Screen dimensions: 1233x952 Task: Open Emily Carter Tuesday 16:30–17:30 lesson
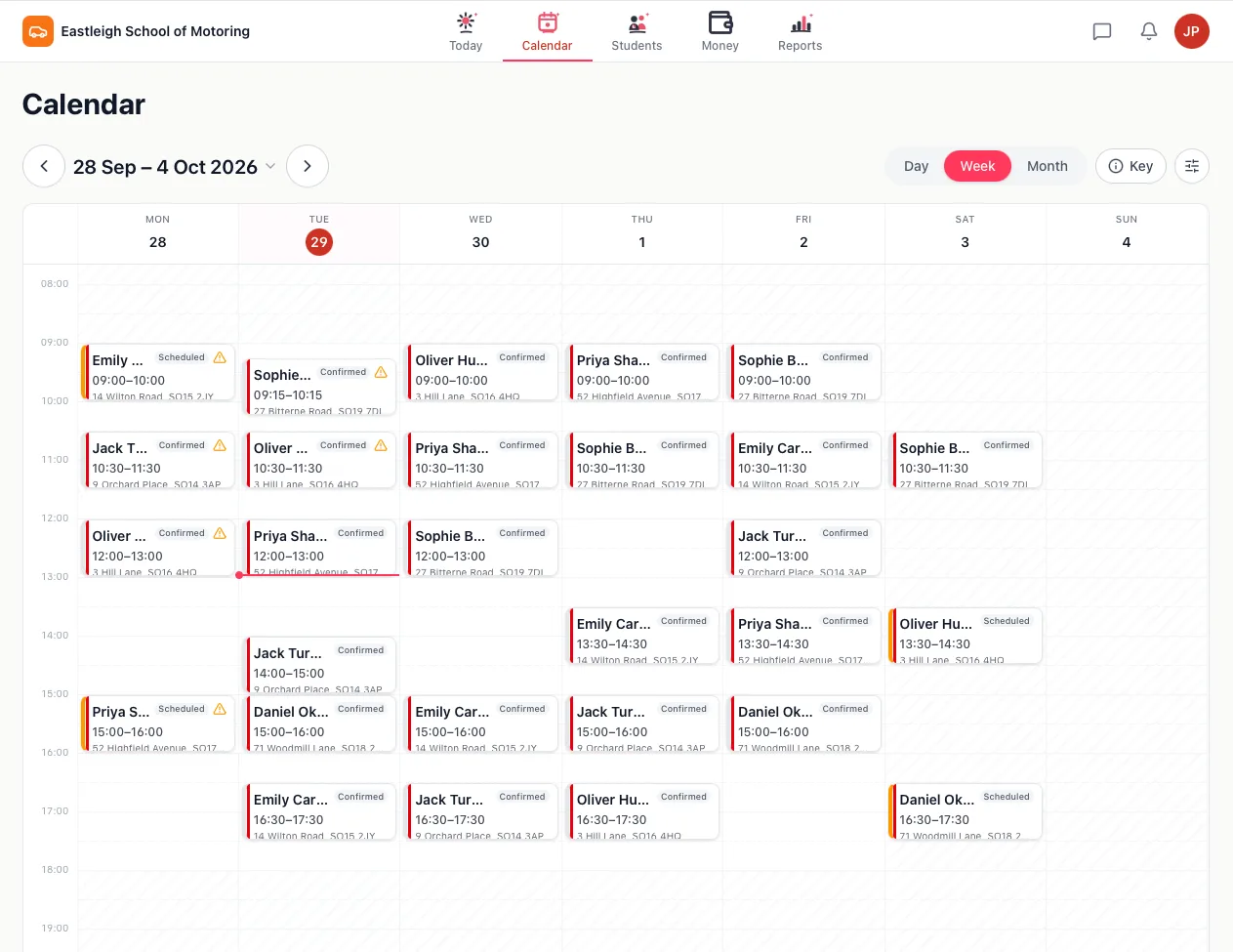320,811
